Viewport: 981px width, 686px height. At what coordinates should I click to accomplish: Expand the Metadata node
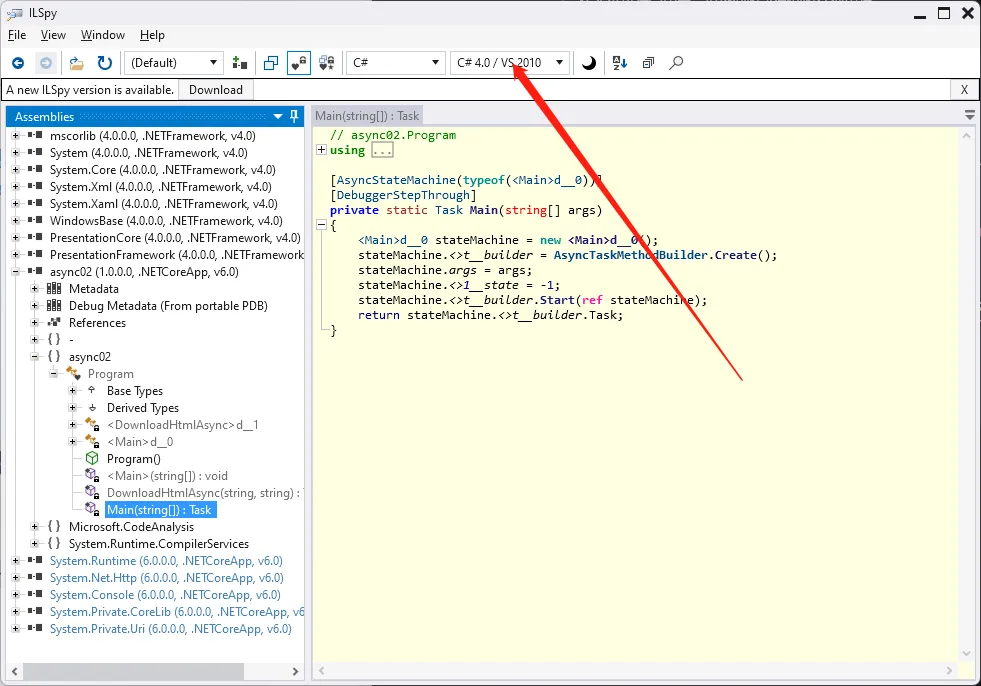tap(35, 289)
